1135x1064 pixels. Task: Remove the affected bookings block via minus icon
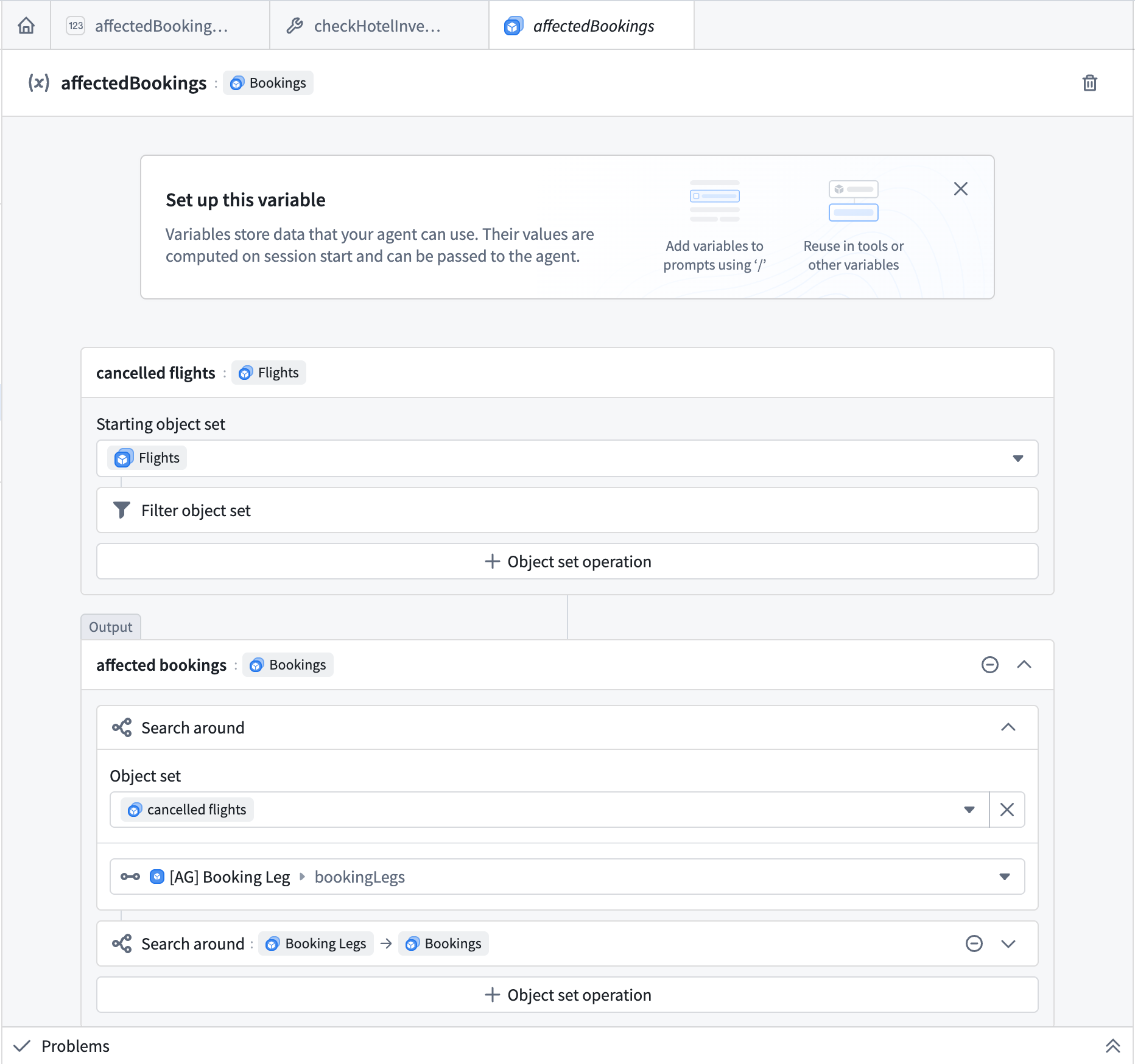[989, 665]
